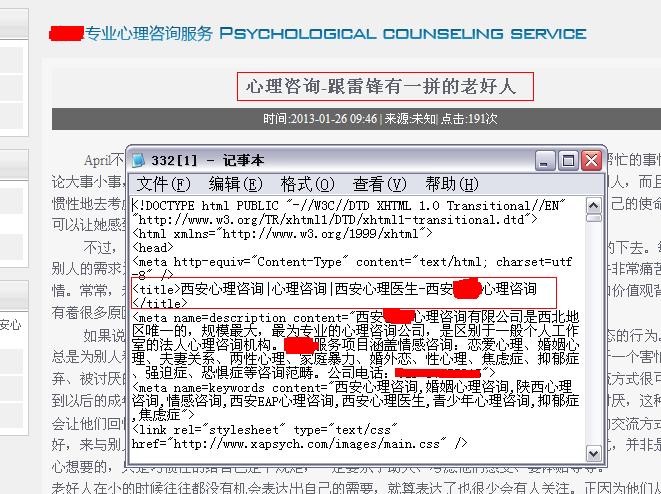Maximize the 332[1] Notepad window
This screenshot has width=661, height=494.
pos(568,160)
